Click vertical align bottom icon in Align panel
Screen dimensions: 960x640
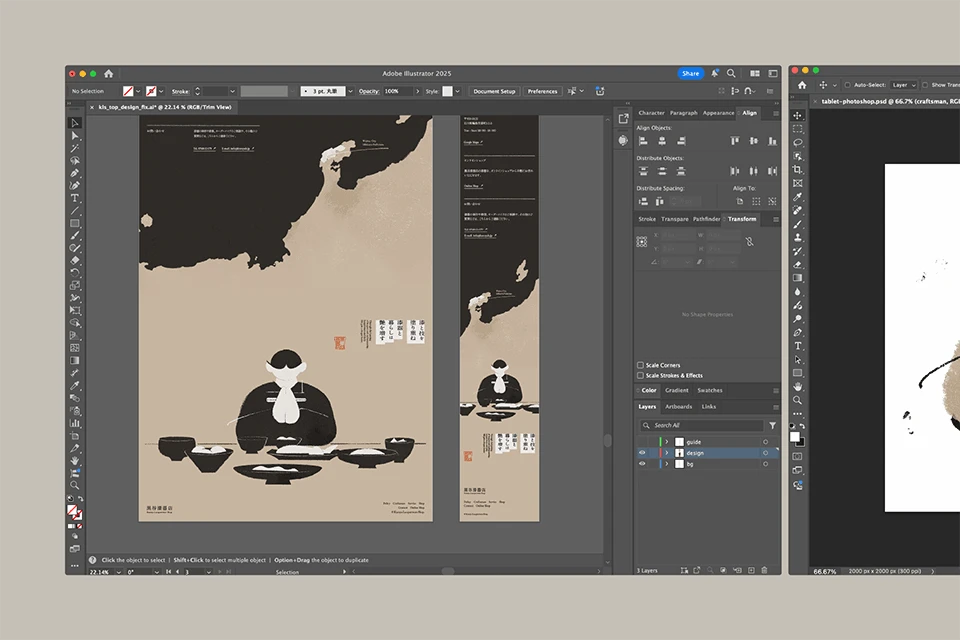tap(773, 141)
